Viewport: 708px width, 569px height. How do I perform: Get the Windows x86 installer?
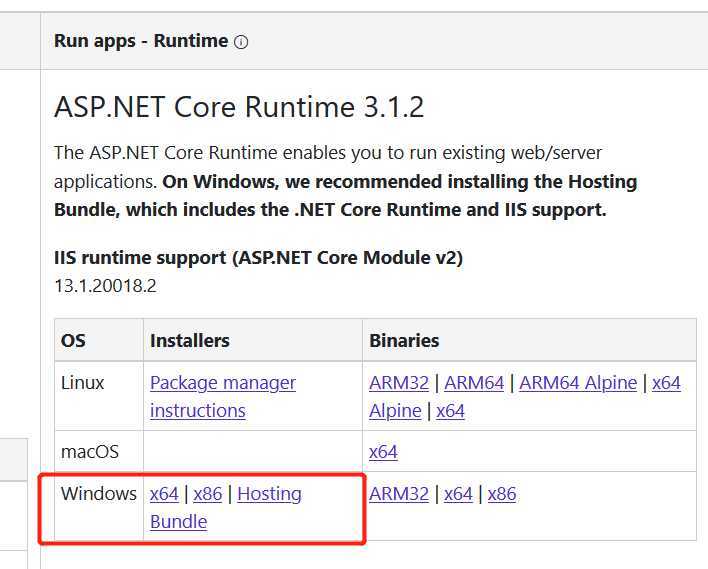208,494
